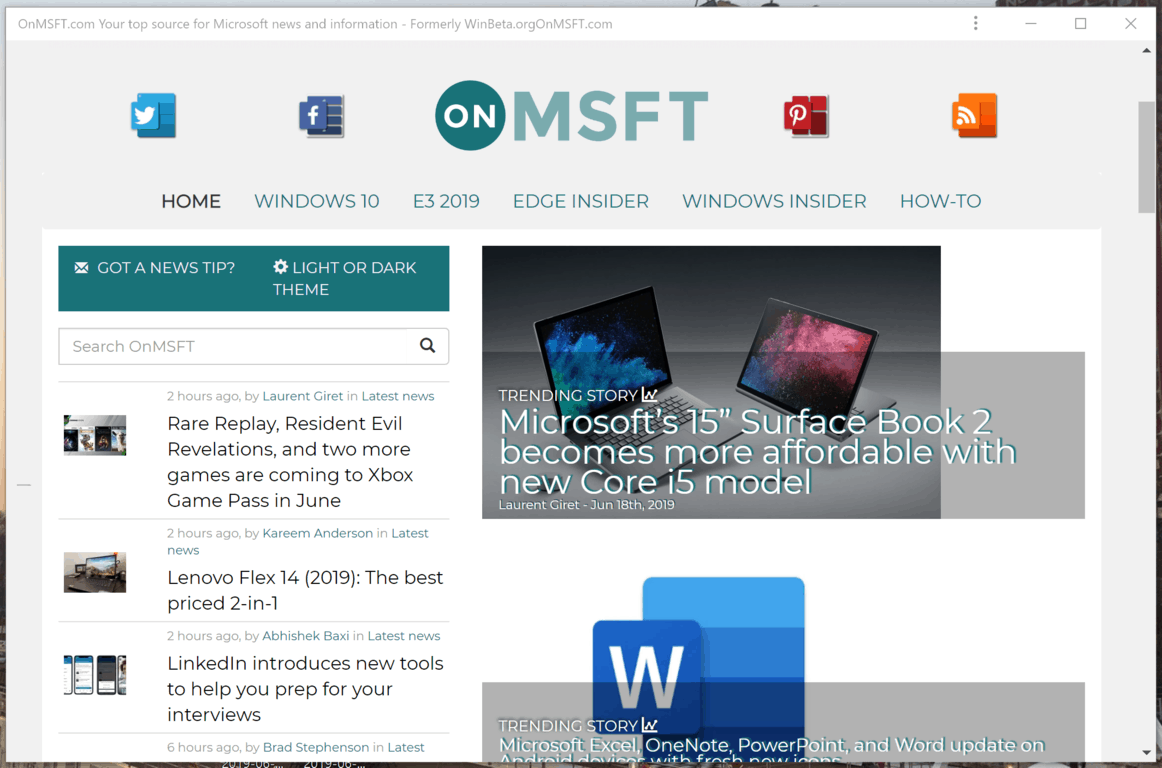Click the envelope icon beside Got a News Tip

click(x=82, y=268)
